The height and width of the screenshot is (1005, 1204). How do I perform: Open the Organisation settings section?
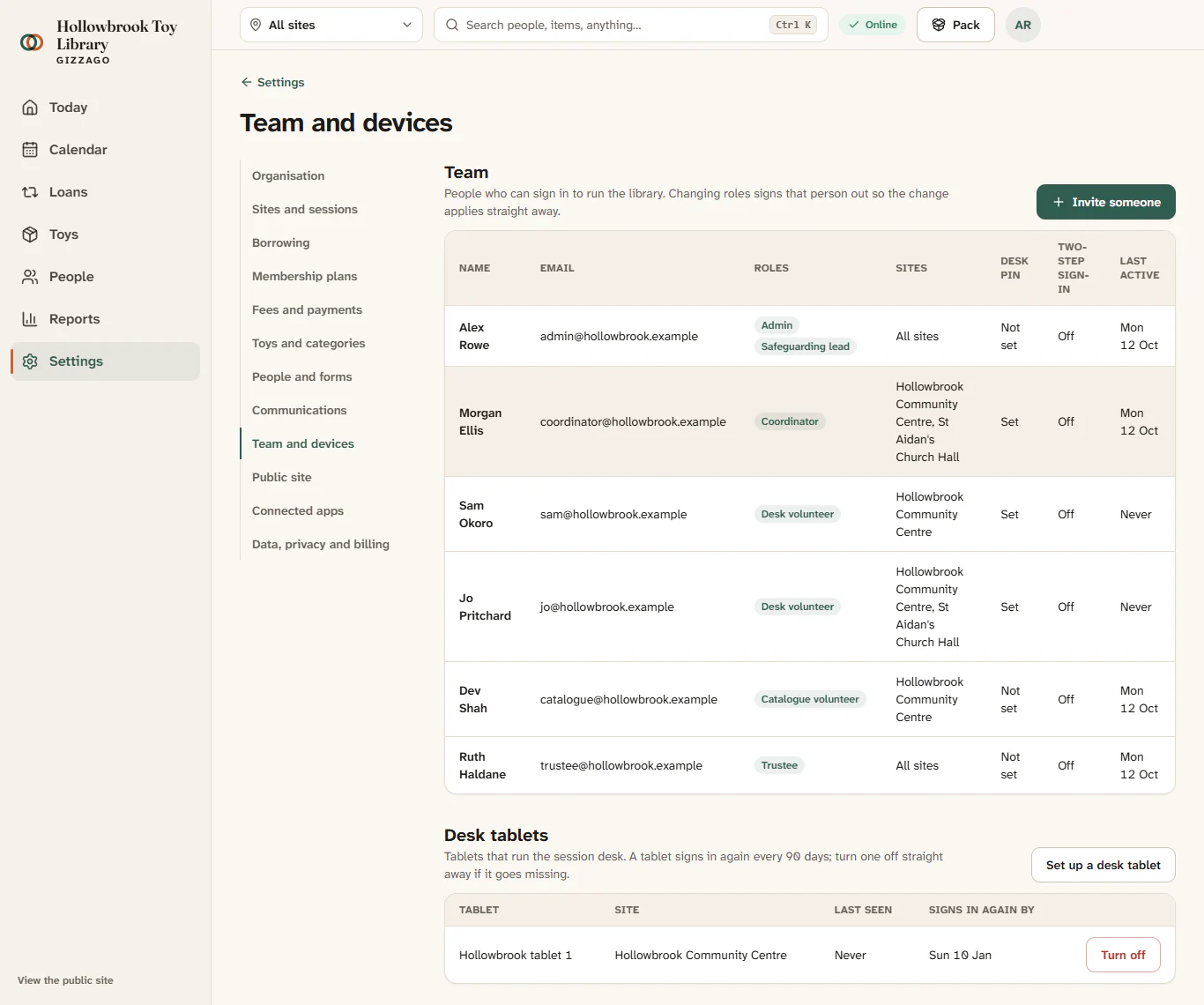click(x=288, y=175)
